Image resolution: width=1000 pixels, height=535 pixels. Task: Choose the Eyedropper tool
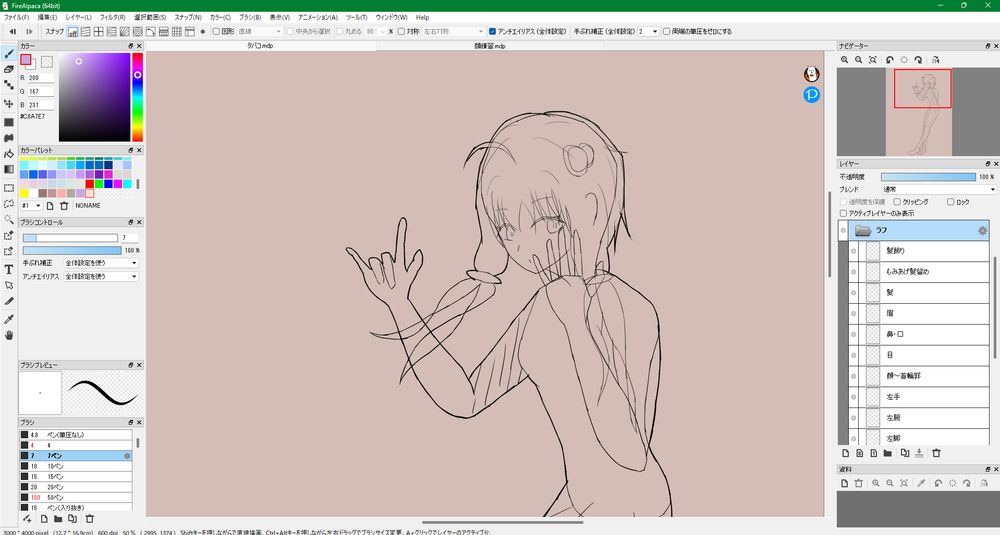9,318
